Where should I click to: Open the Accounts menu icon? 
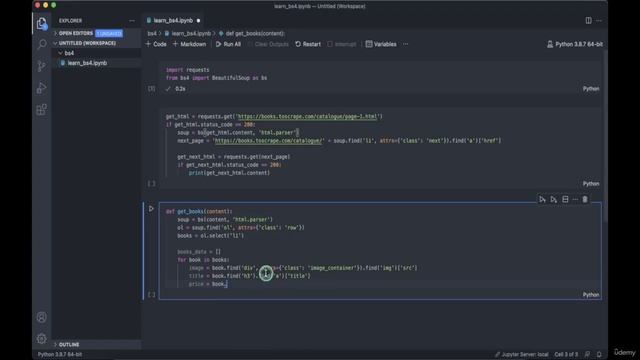click(42, 317)
